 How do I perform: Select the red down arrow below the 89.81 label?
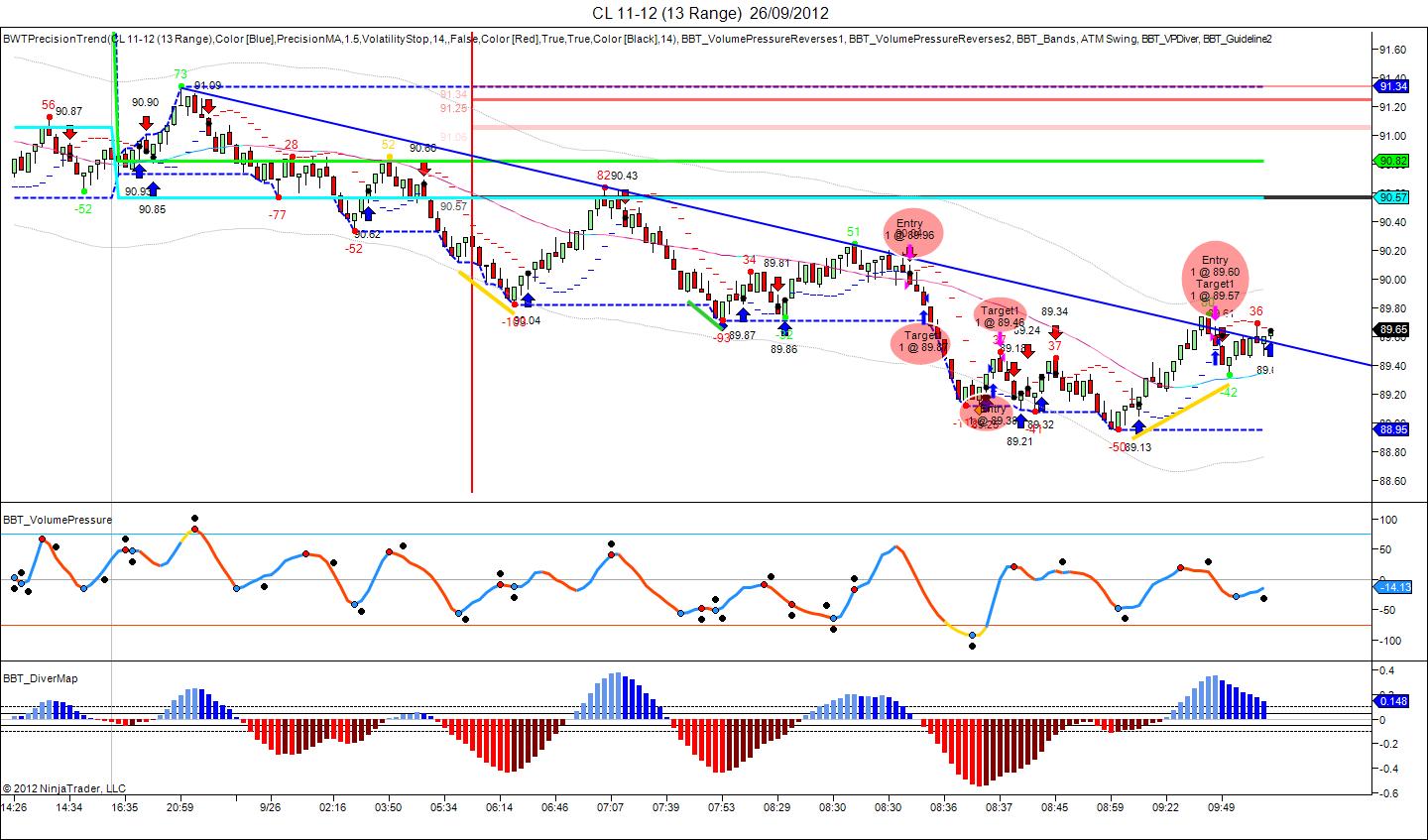coord(776,283)
